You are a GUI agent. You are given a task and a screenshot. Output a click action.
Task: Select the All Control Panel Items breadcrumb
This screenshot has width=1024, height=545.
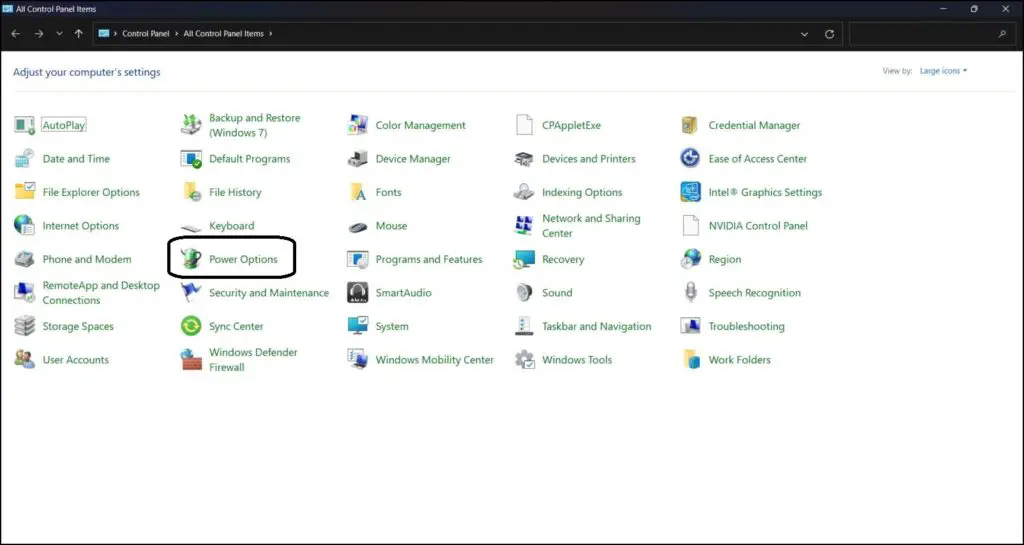click(x=223, y=34)
